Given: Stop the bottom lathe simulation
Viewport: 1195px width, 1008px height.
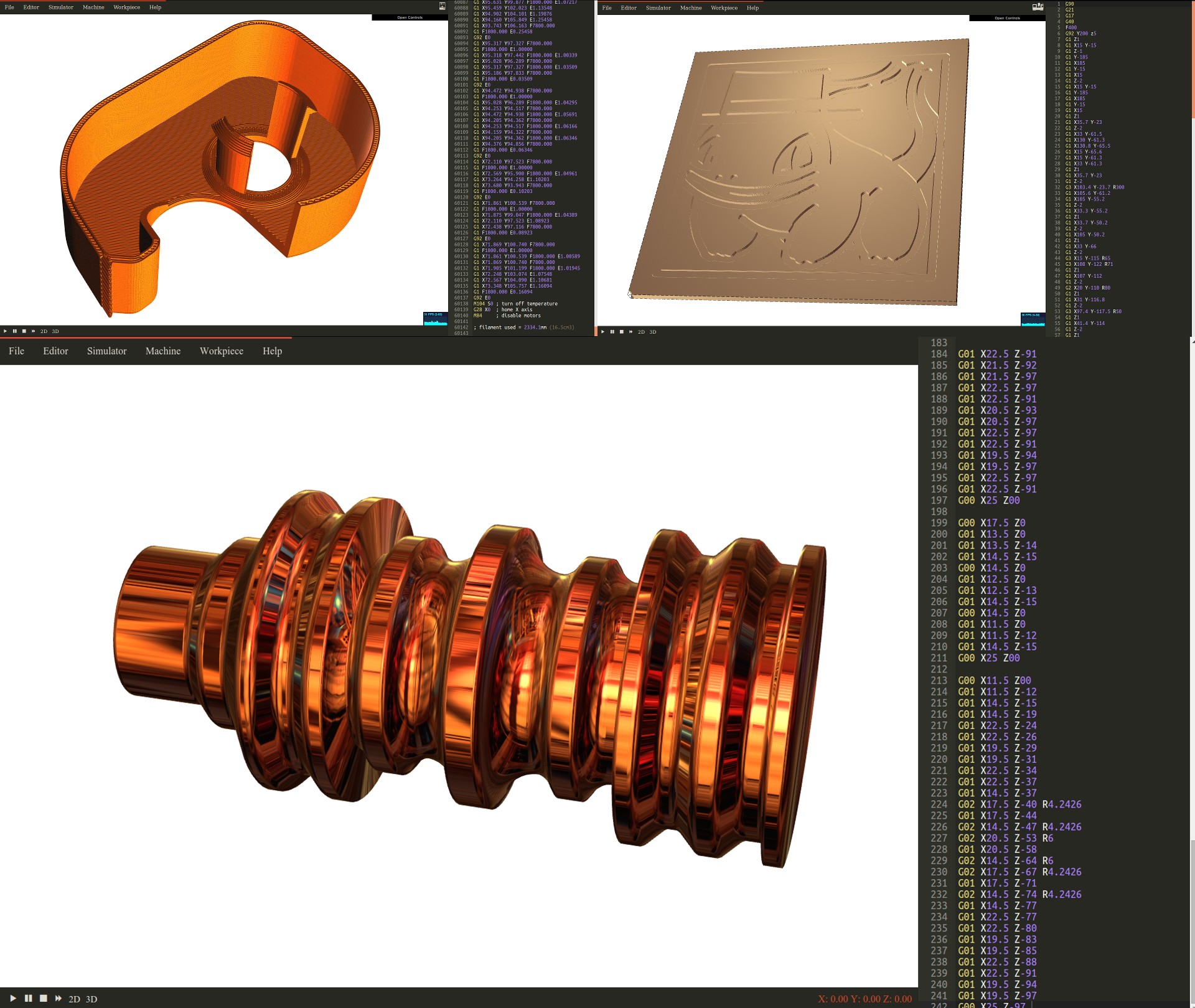Looking at the screenshot, I should [x=44, y=998].
